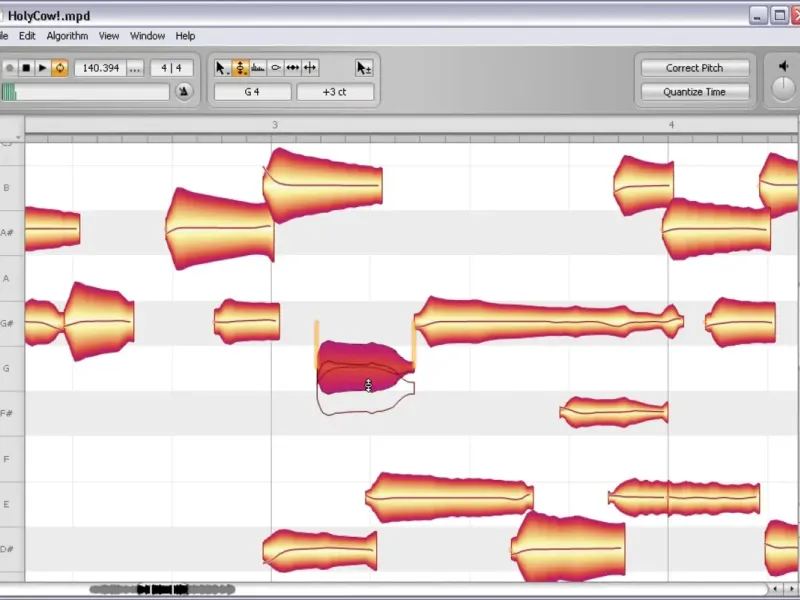
Task: Click the scroll left arrow at bottom right
Action: pyautogui.click(x=776, y=590)
